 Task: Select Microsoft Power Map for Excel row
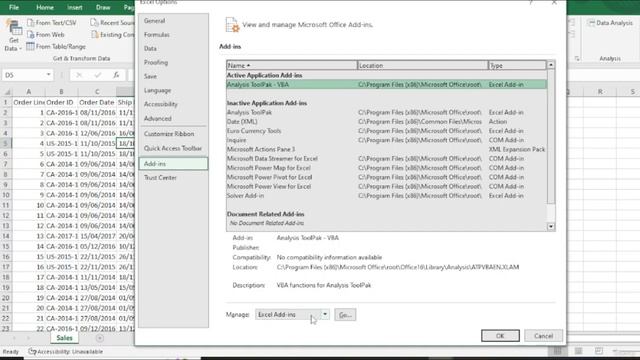pyautogui.click(x=386, y=168)
